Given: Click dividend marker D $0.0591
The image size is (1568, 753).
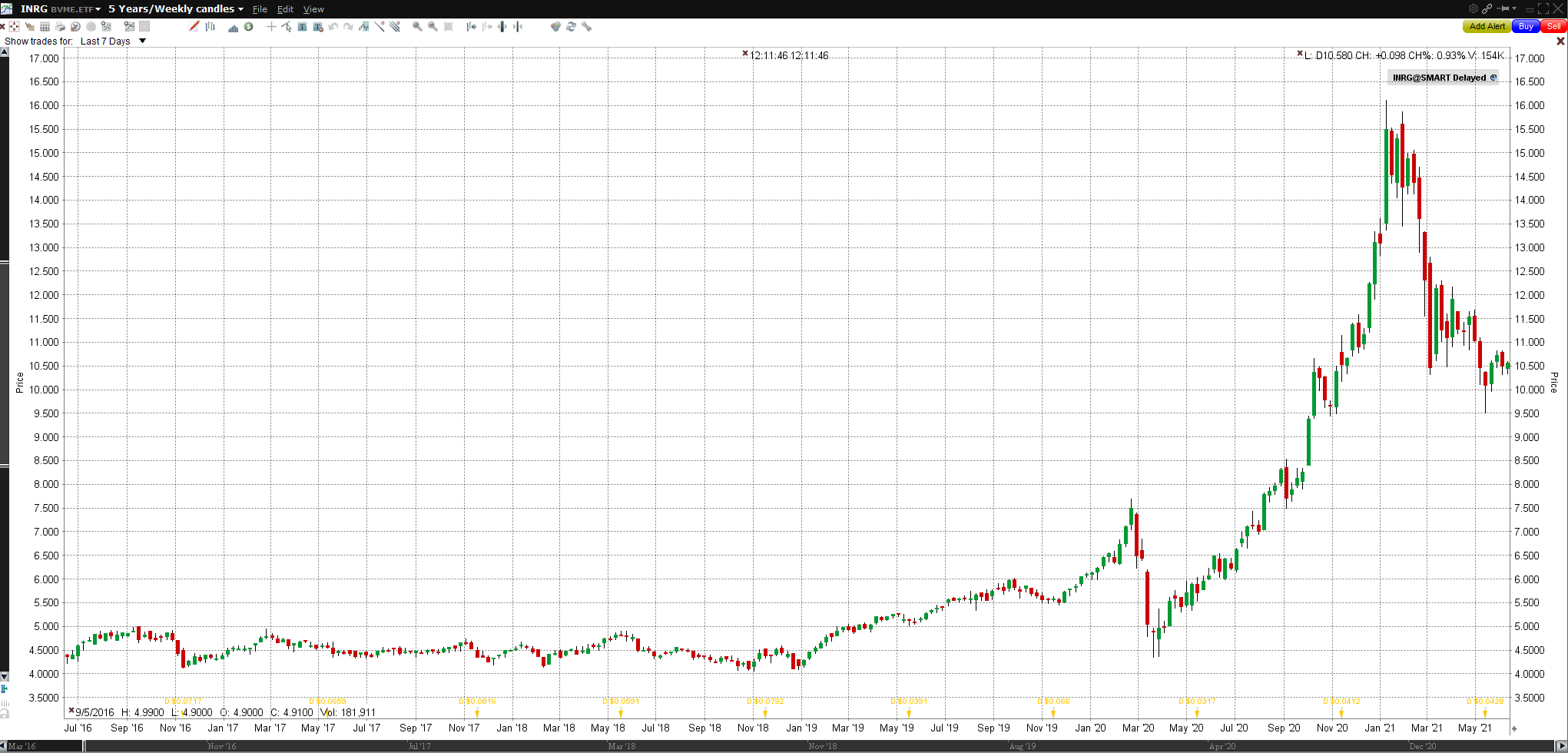Looking at the screenshot, I should tap(621, 702).
